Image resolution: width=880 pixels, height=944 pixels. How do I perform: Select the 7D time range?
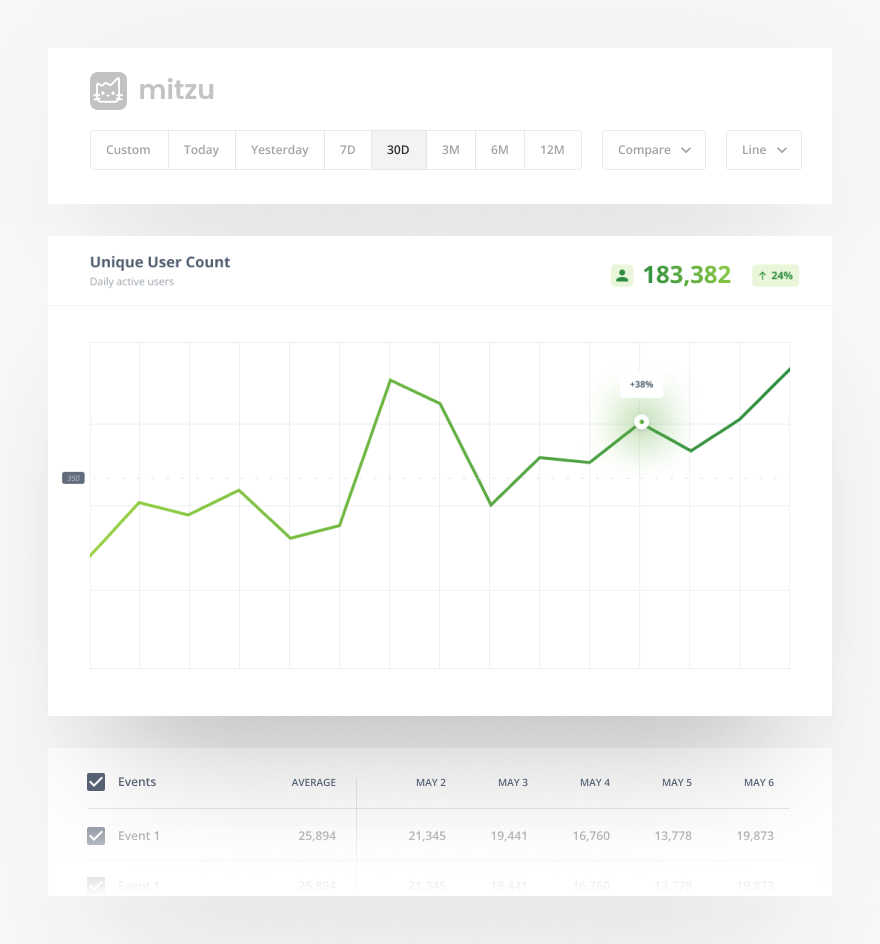pos(347,149)
